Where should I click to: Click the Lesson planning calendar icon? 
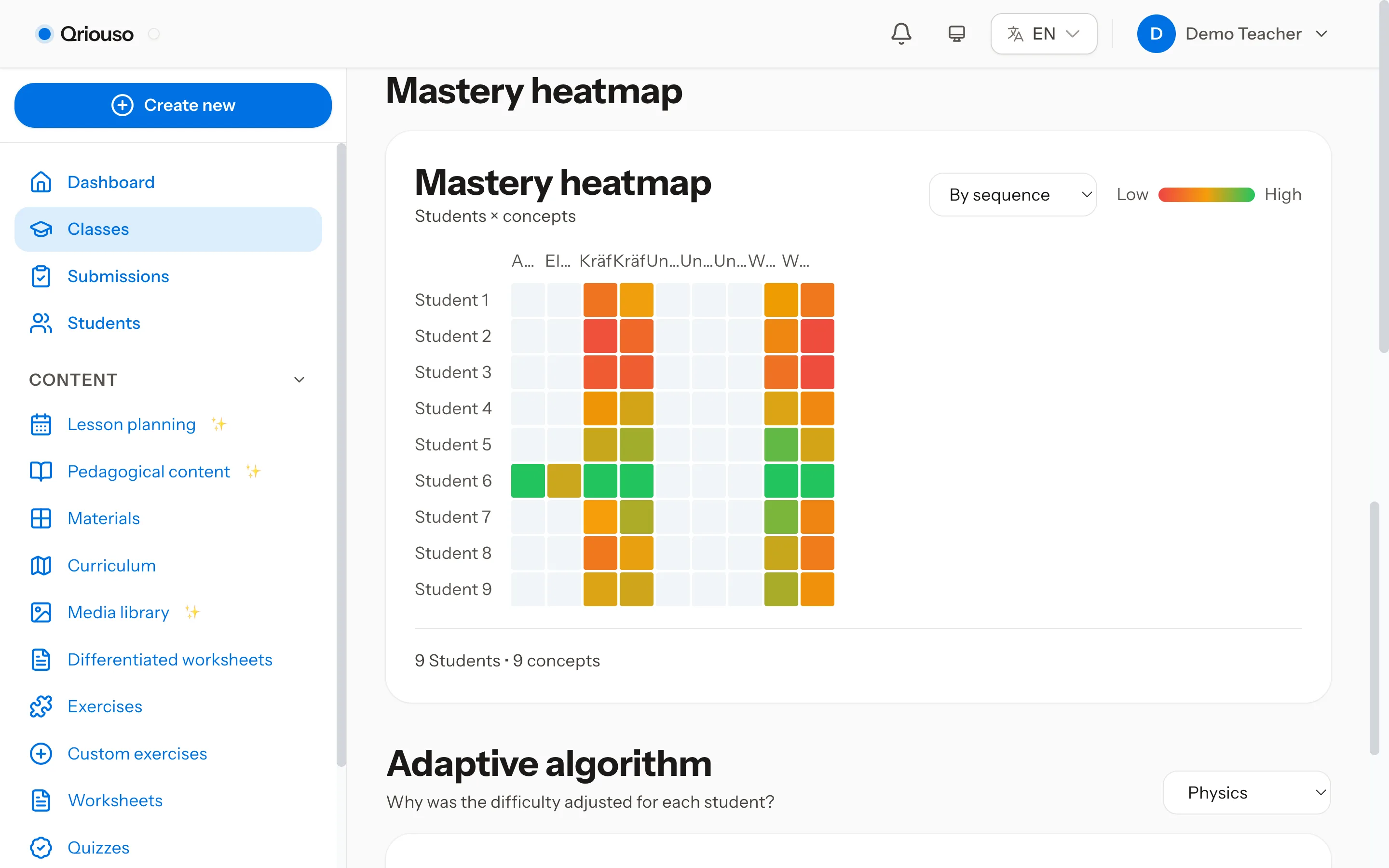(x=41, y=424)
